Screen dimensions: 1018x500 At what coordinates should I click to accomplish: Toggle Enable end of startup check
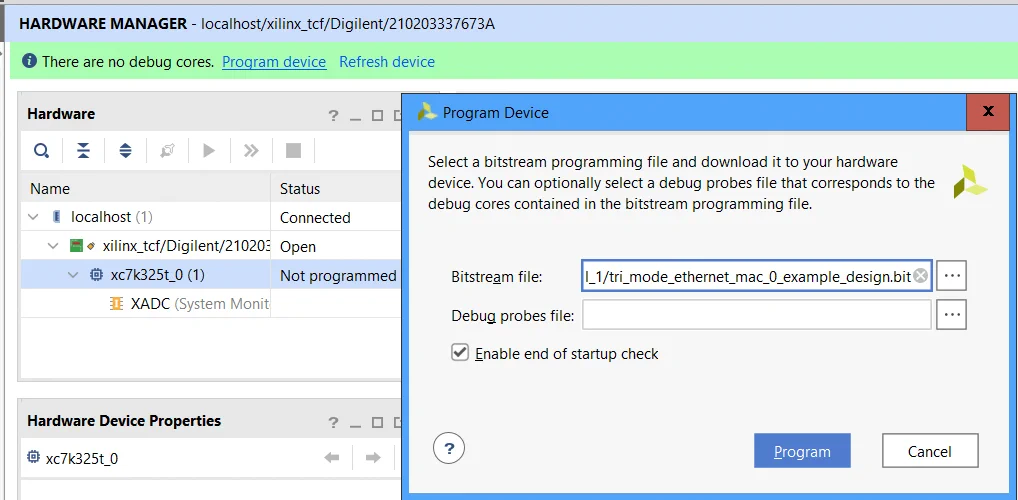(x=460, y=353)
